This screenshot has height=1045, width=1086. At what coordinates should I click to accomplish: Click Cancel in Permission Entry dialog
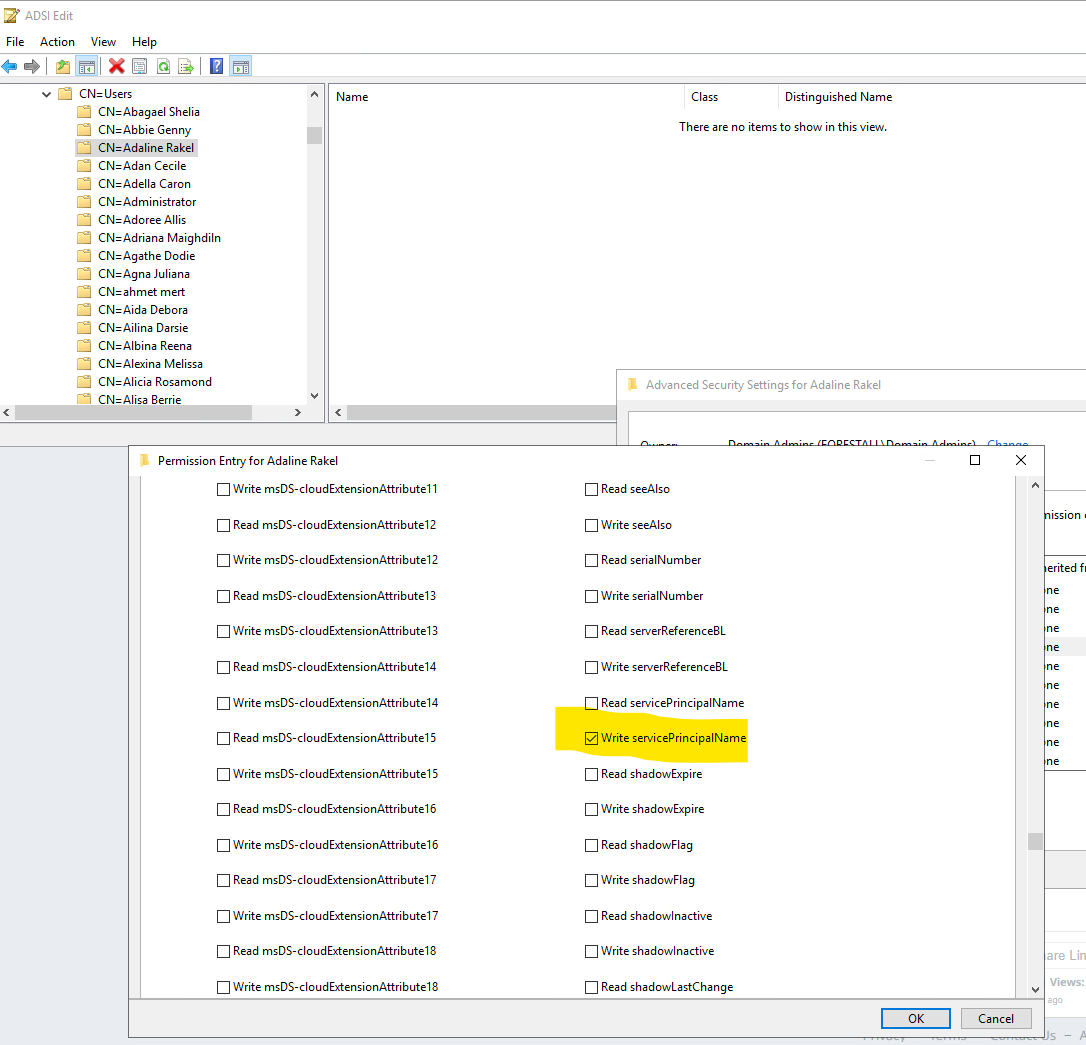[x=995, y=1018]
